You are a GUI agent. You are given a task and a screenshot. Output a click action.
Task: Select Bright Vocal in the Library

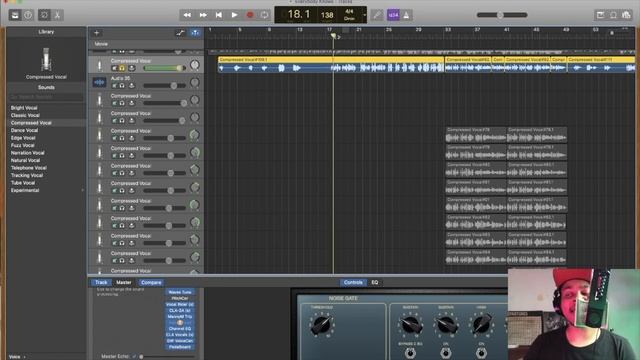coord(24,108)
